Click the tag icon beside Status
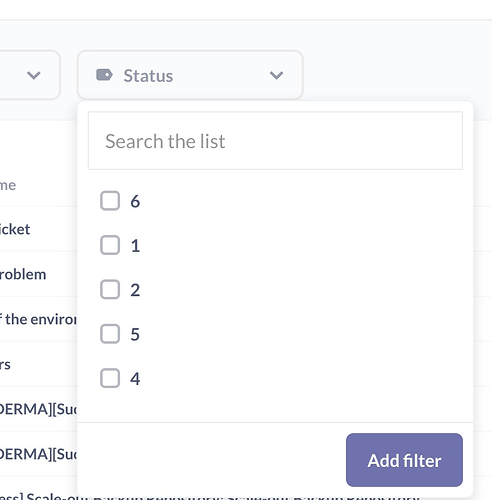492x500 pixels. tap(104, 75)
